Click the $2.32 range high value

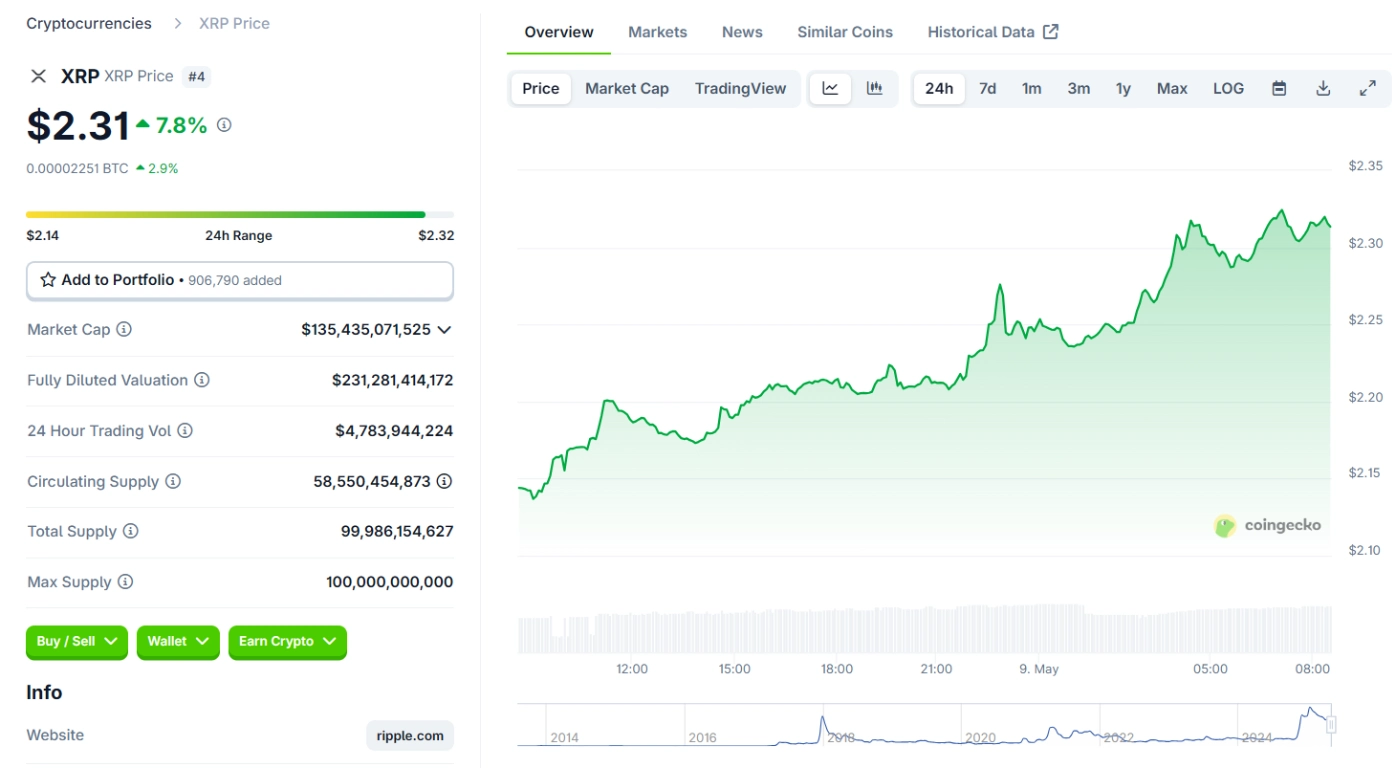(436, 236)
